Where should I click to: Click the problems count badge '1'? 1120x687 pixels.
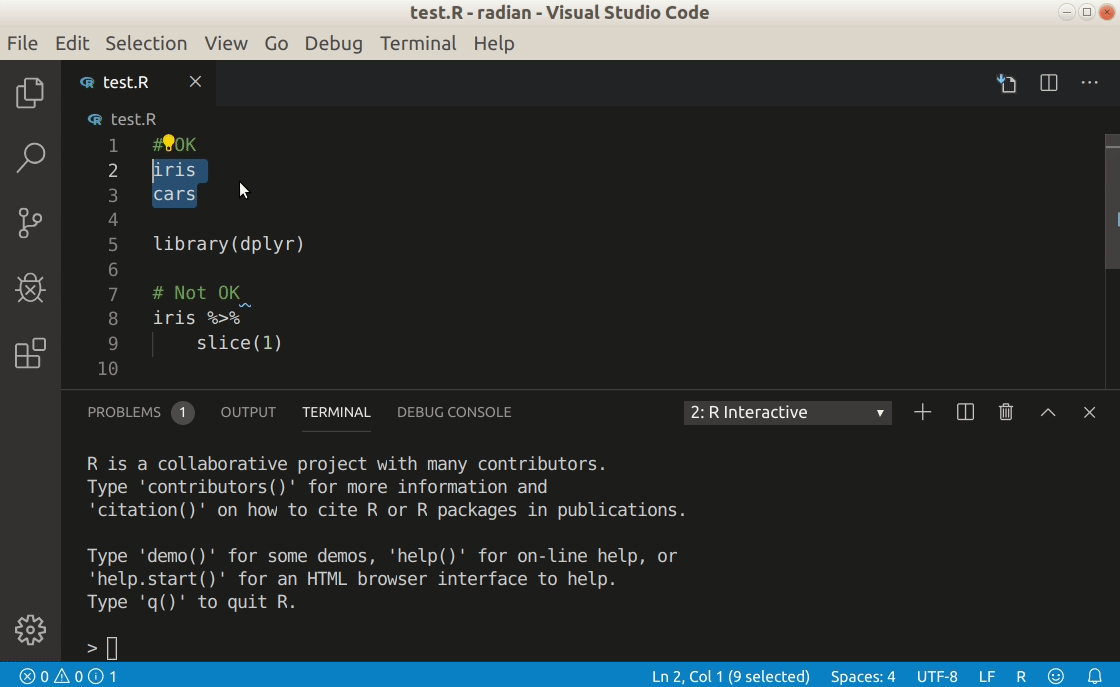(x=183, y=412)
